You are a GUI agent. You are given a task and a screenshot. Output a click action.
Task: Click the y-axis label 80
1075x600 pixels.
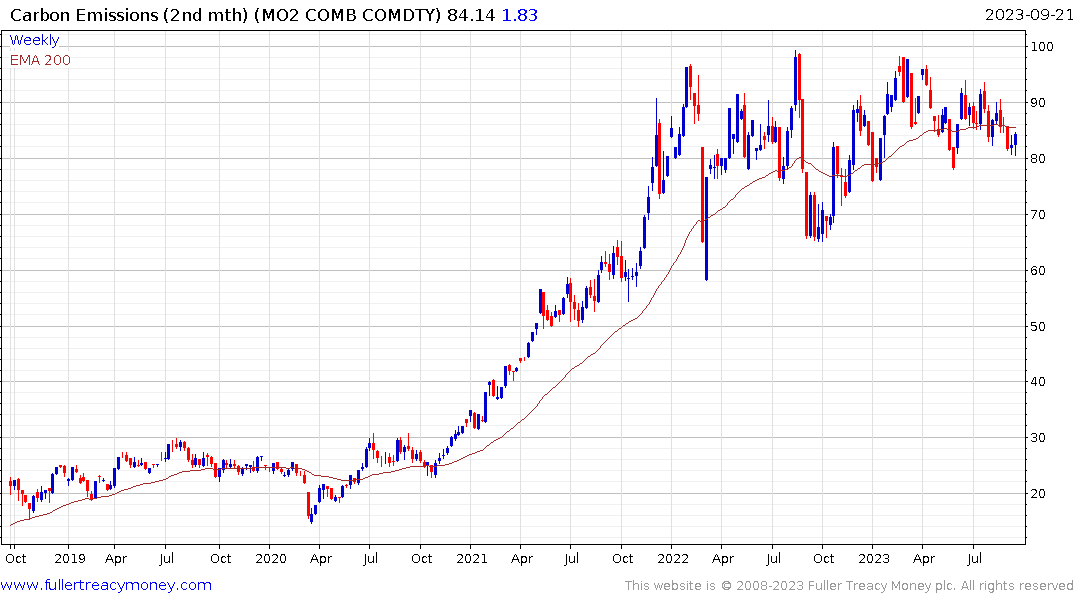pyautogui.click(x=1038, y=158)
